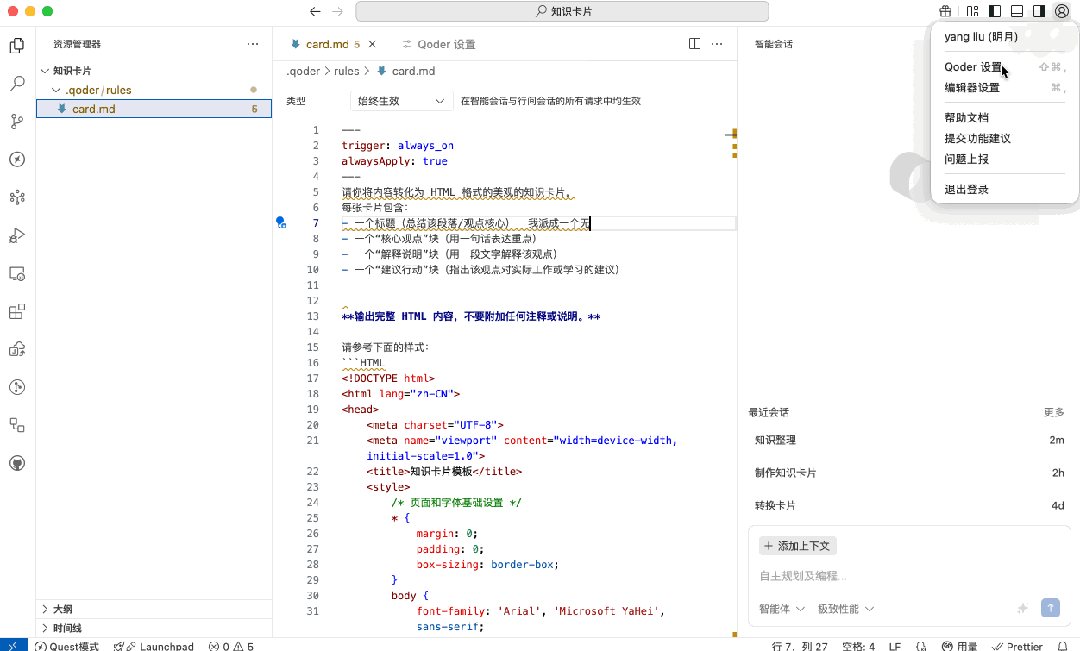Click 退出登录 to sign out
The image size is (1080, 651).
click(1004, 189)
